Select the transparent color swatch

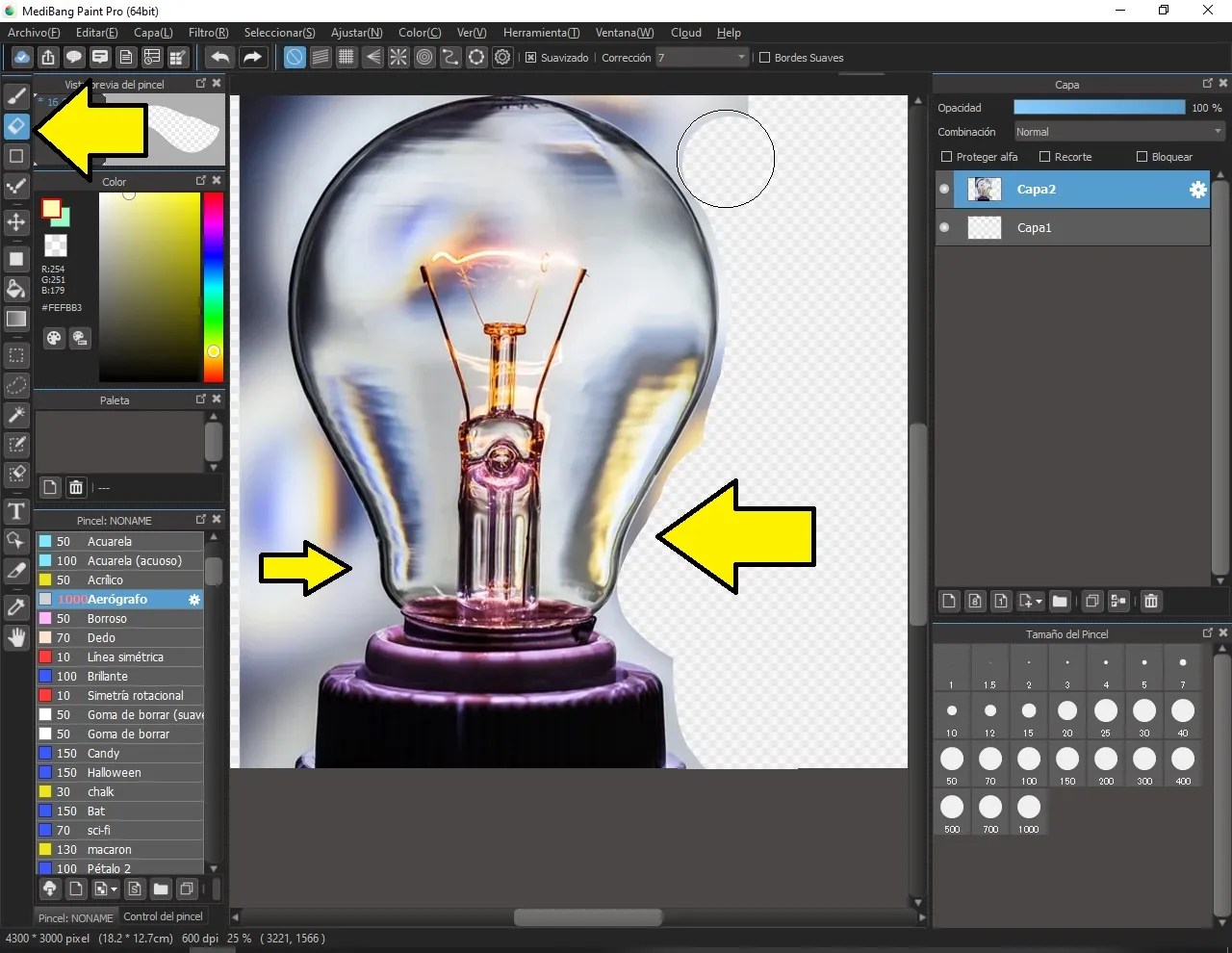click(56, 245)
